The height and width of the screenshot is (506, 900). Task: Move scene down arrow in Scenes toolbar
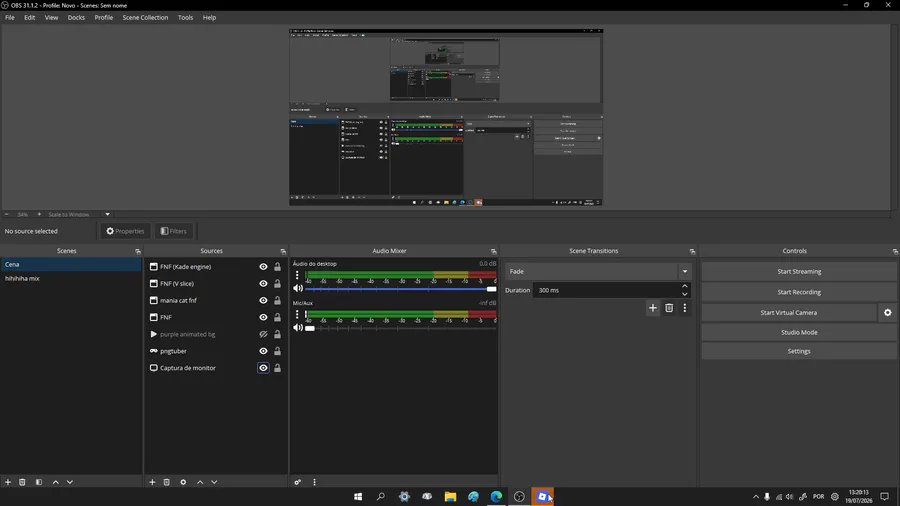click(x=70, y=482)
